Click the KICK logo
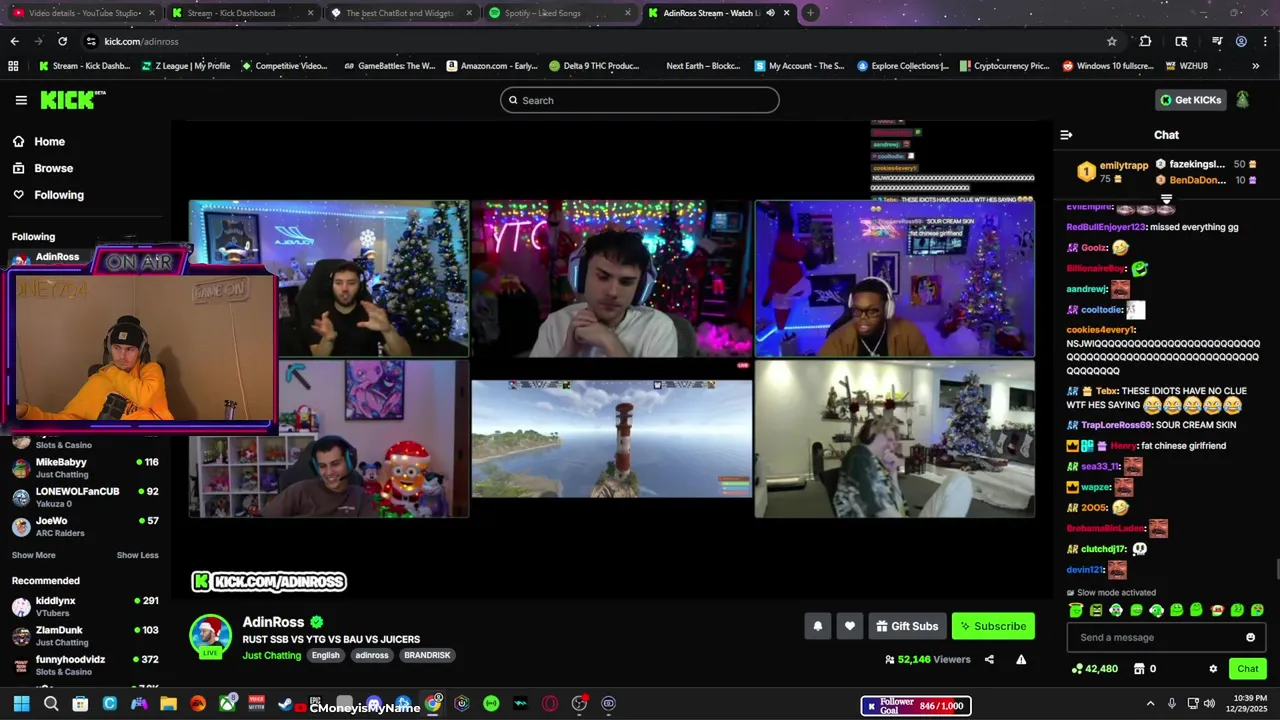 click(72, 100)
